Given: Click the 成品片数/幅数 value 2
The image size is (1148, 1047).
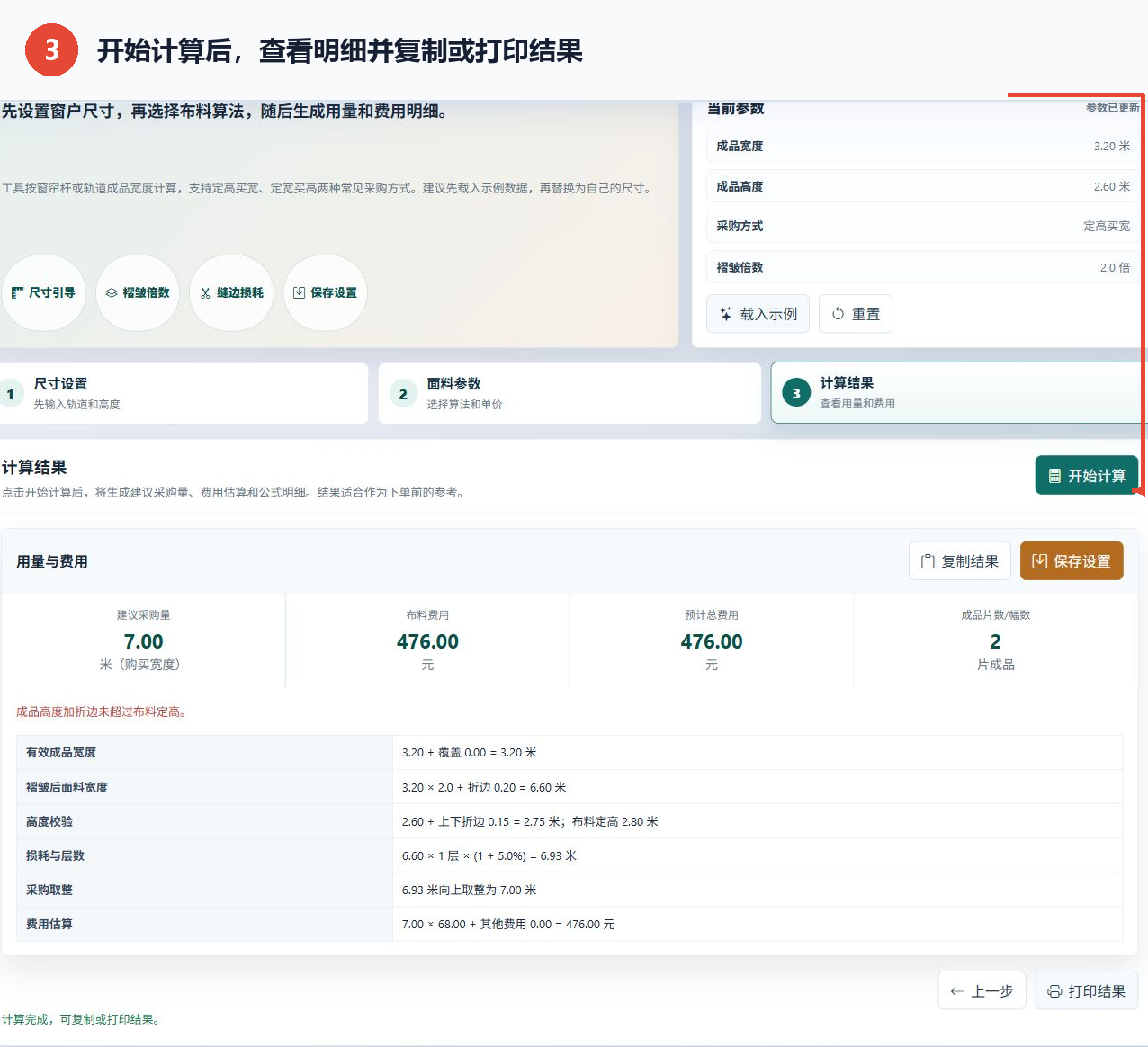Looking at the screenshot, I should 995,641.
